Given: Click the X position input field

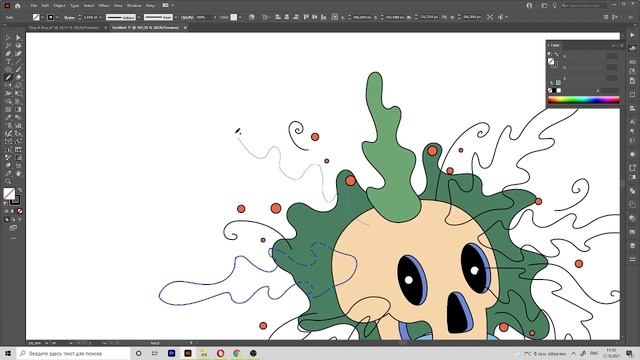Looking at the screenshot, I should point(362,17).
